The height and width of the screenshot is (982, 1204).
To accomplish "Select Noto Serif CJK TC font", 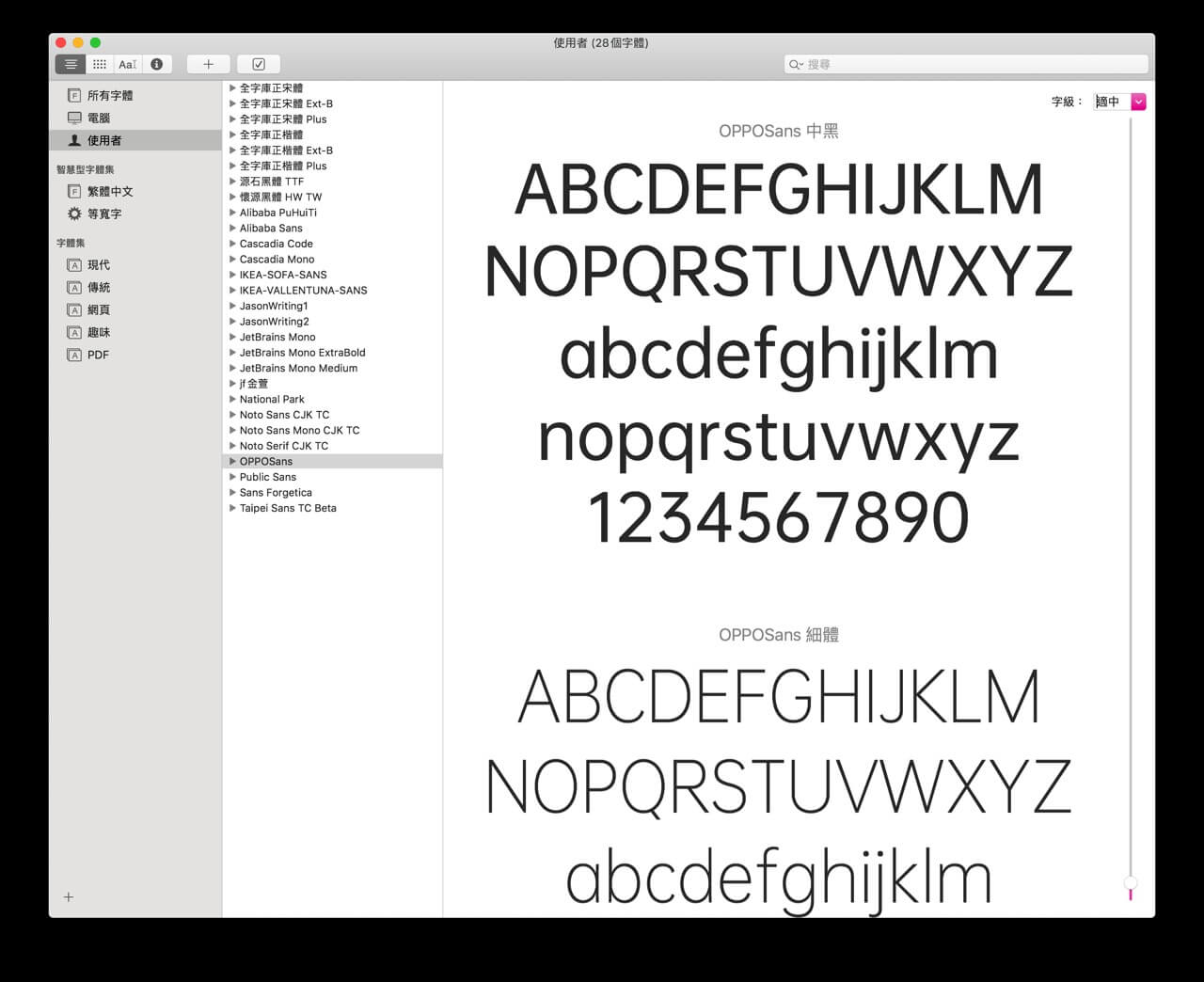I will (283, 446).
